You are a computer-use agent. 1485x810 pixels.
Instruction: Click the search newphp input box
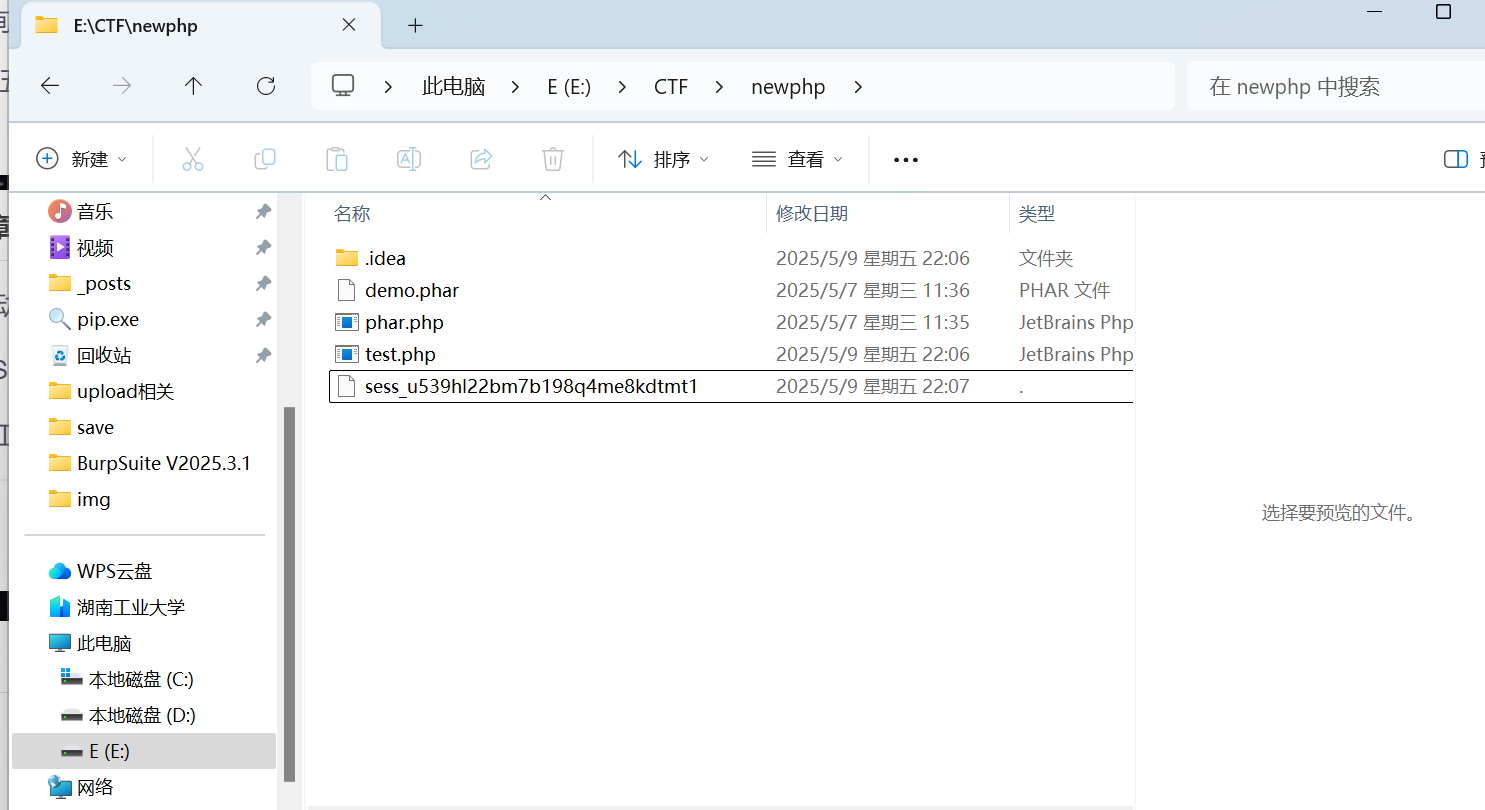(1330, 87)
